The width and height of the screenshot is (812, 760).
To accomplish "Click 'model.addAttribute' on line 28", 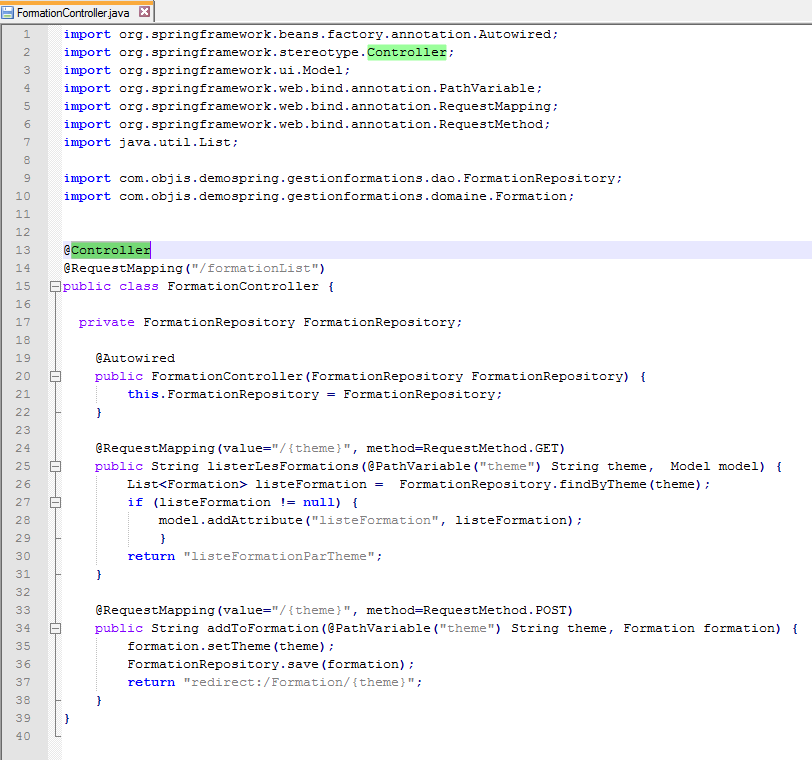I will coord(230,520).
